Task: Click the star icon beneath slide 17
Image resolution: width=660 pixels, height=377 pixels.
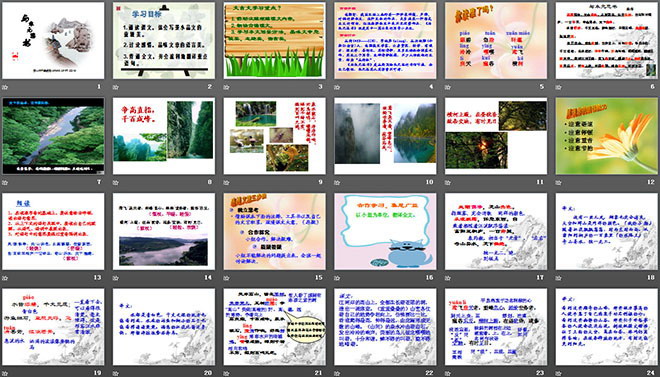Action: tap(448, 278)
